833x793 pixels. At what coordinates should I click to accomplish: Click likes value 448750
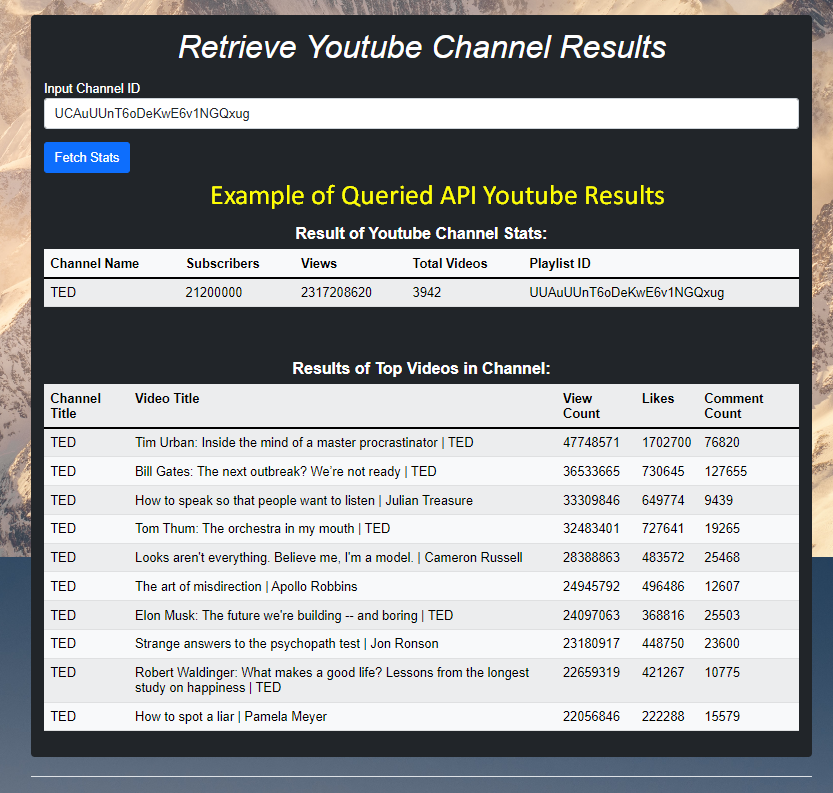[663, 643]
